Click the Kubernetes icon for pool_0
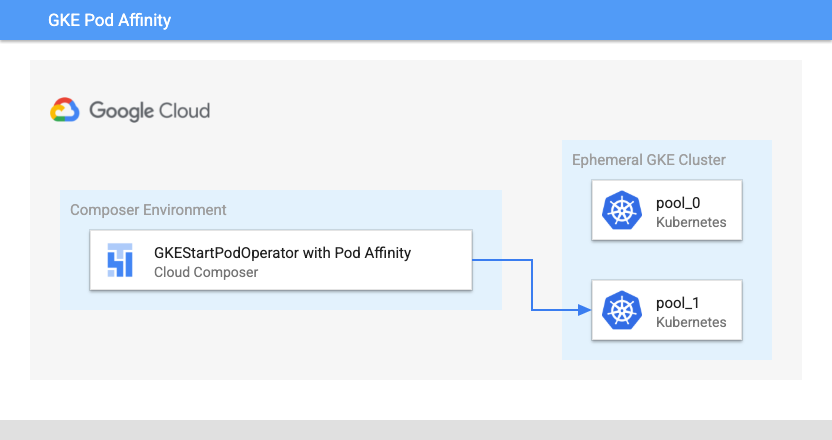 tap(621, 211)
